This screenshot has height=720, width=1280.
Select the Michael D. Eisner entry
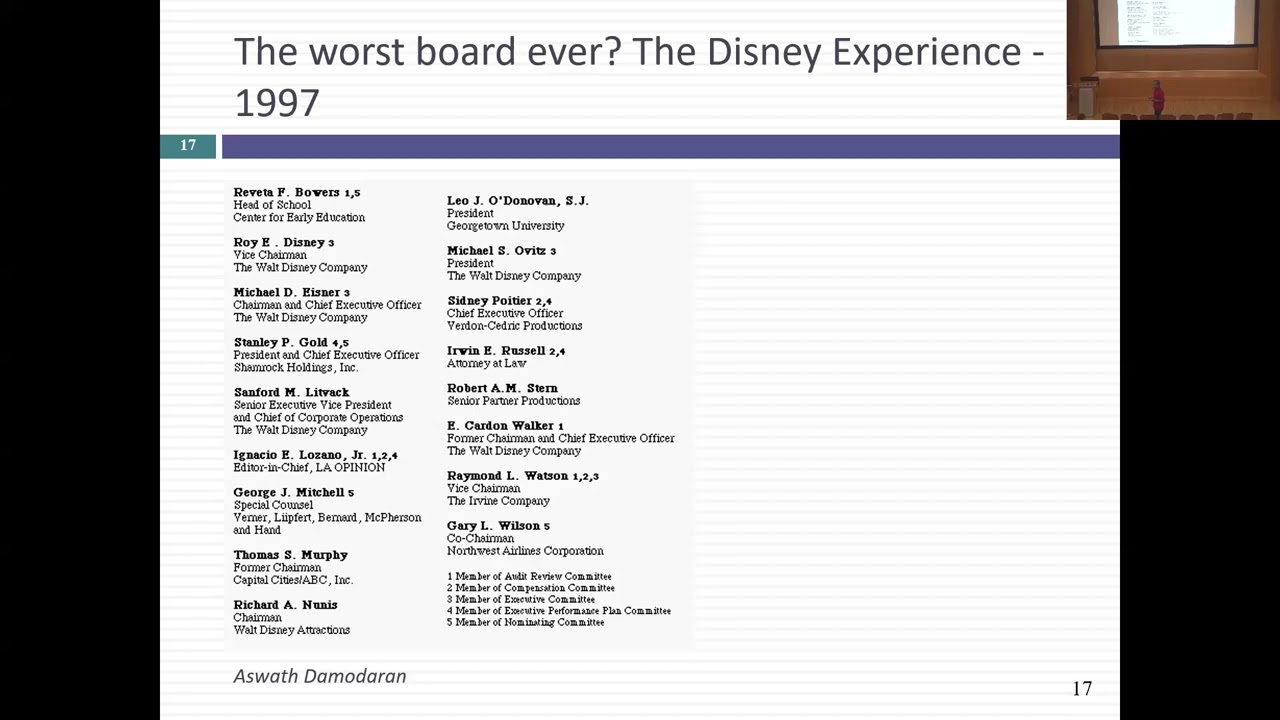(286, 292)
